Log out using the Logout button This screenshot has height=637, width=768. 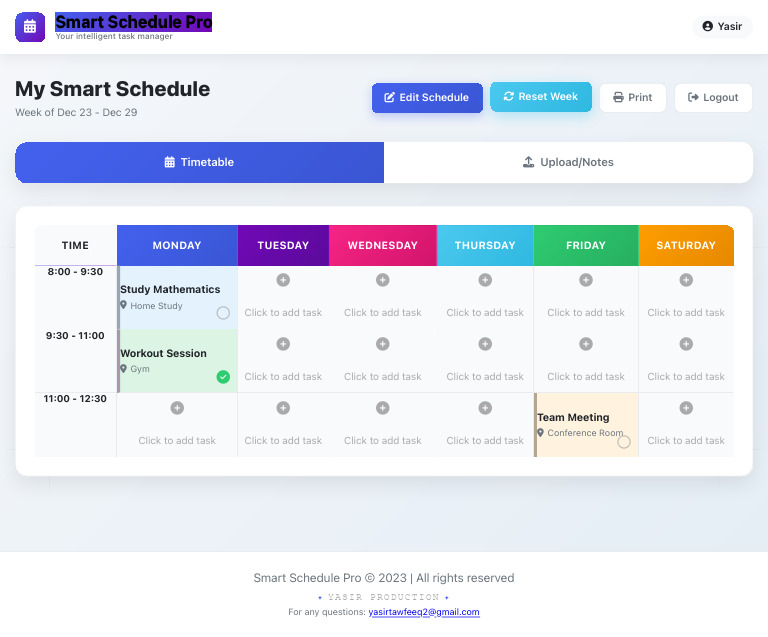[713, 97]
